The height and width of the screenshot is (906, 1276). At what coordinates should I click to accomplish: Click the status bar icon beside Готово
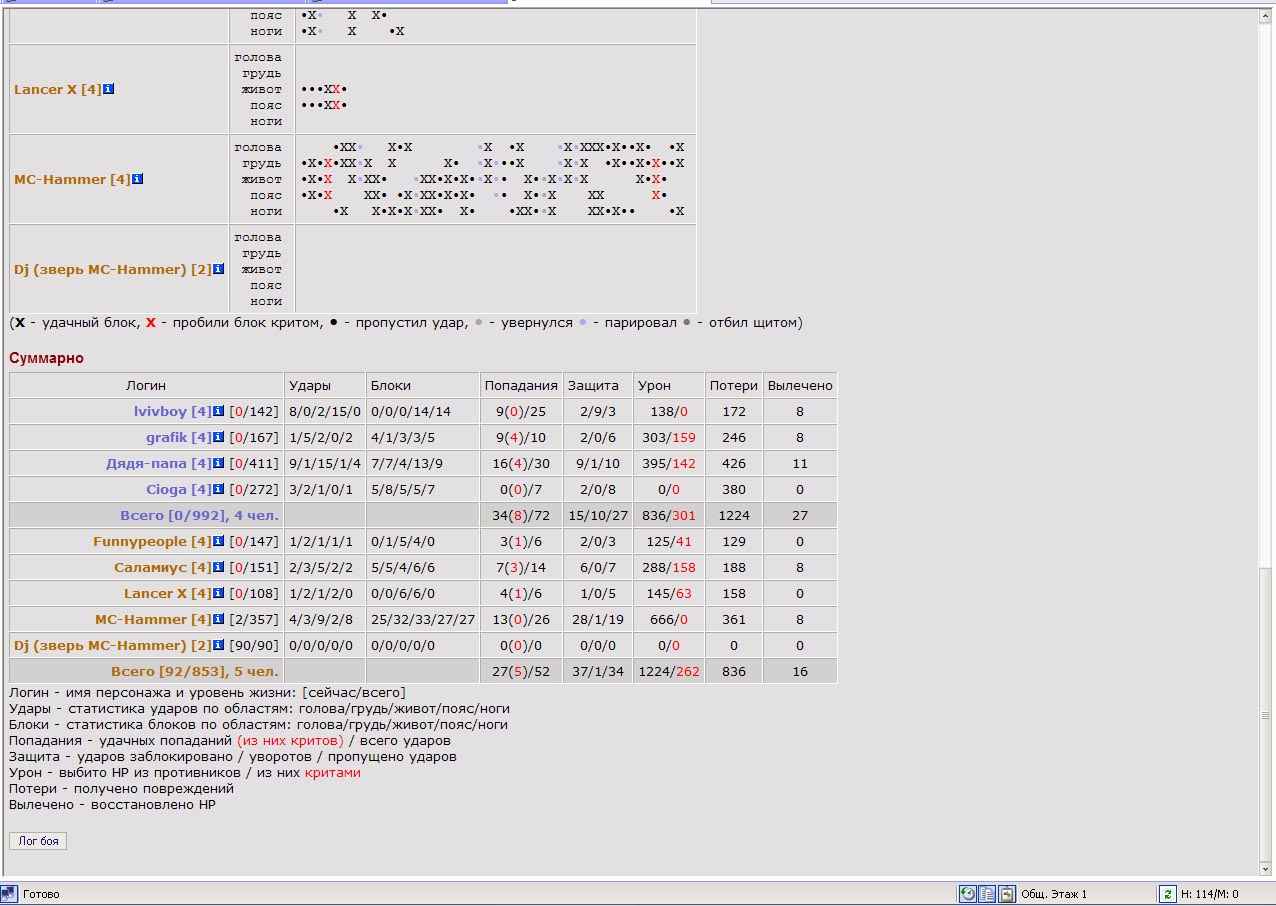pyautogui.click(x=10, y=894)
